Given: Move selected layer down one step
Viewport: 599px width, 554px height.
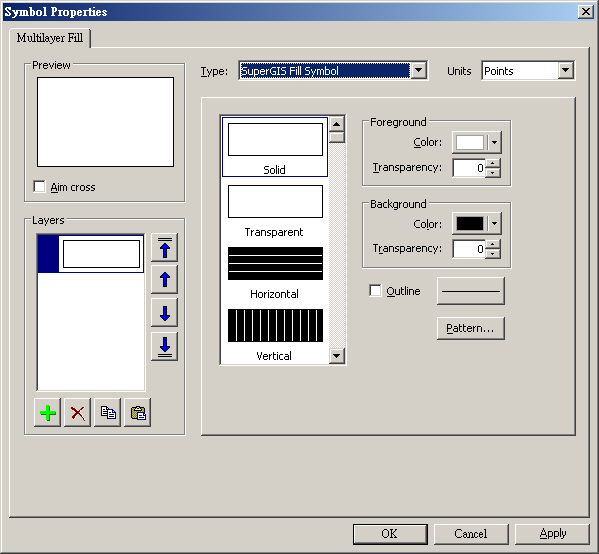Looking at the screenshot, I should point(165,313).
